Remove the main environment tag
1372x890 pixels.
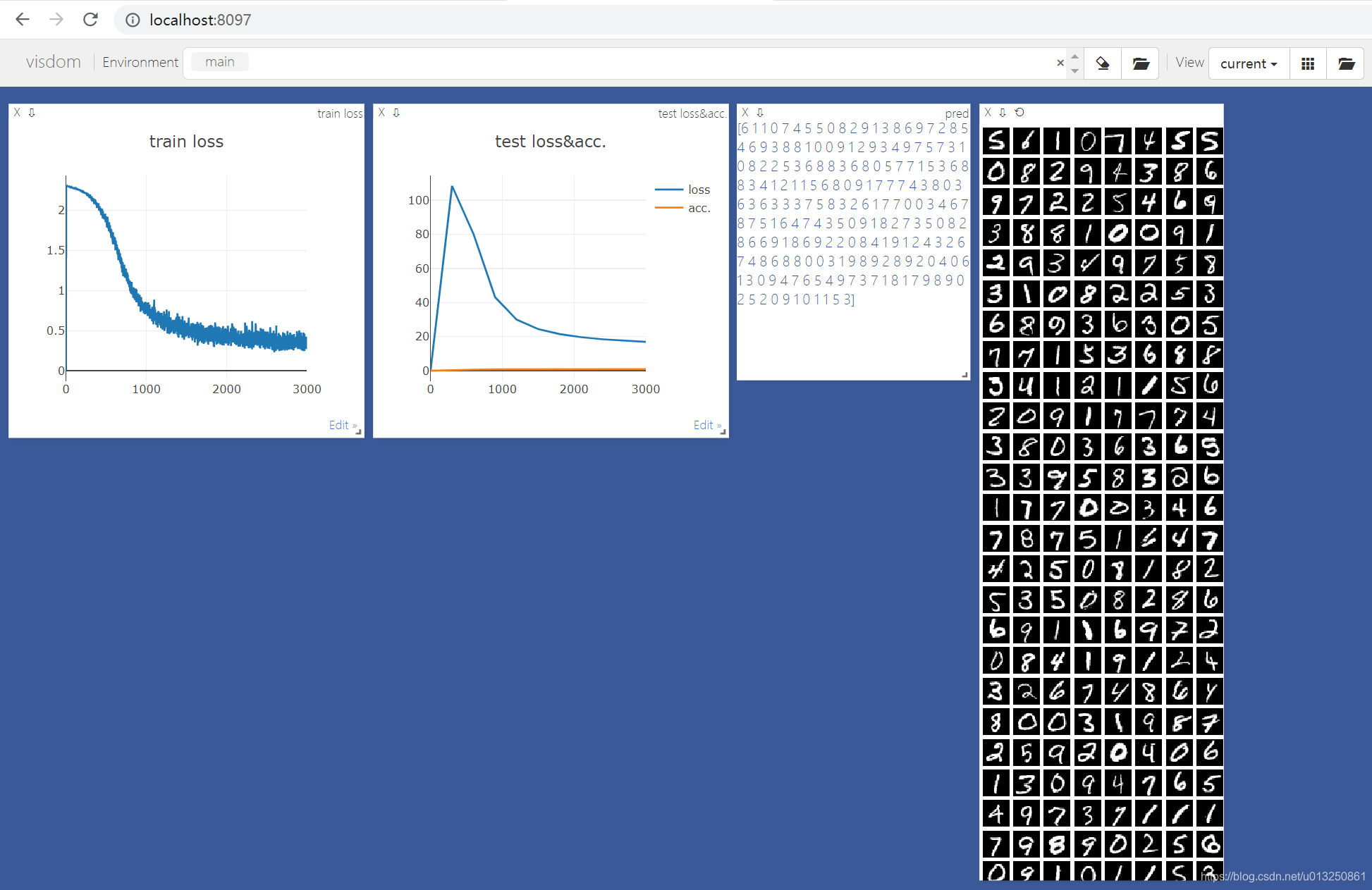(220, 62)
